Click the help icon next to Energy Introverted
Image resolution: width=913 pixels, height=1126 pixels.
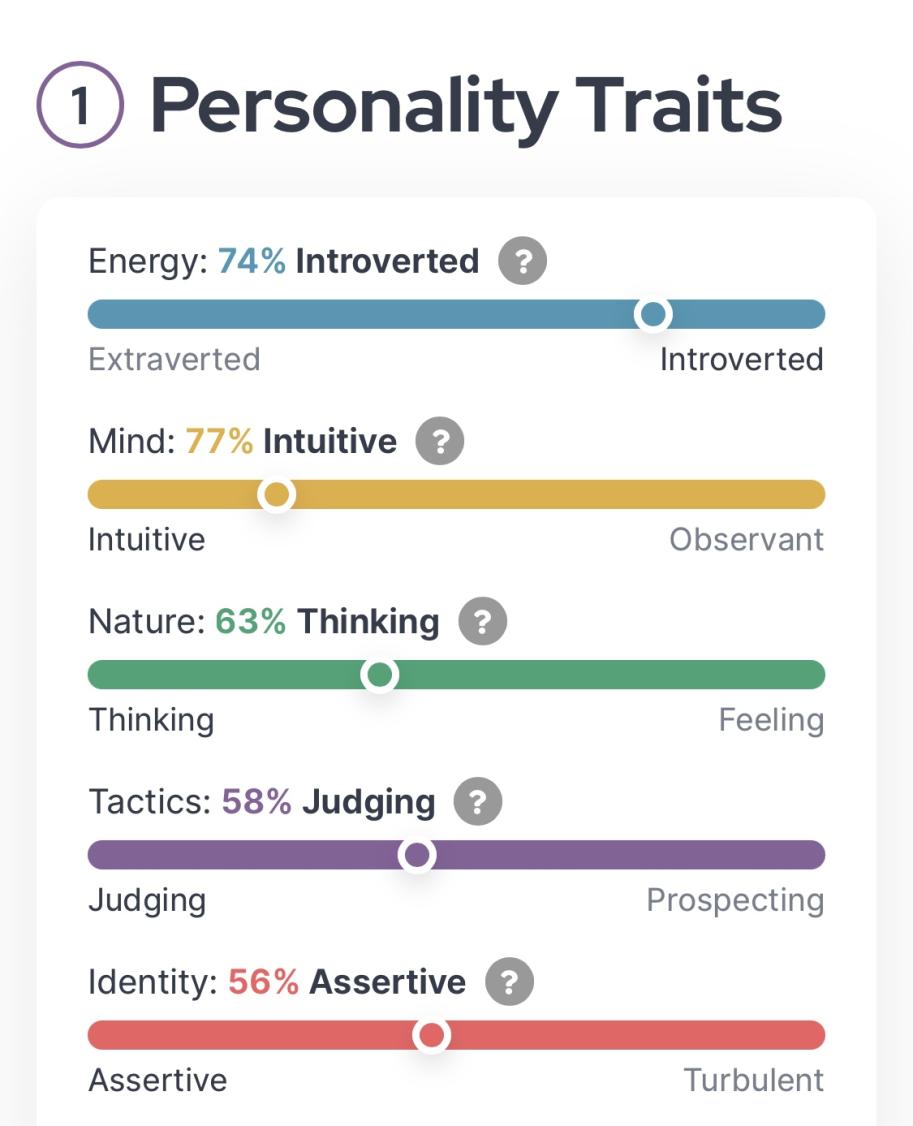523,262
